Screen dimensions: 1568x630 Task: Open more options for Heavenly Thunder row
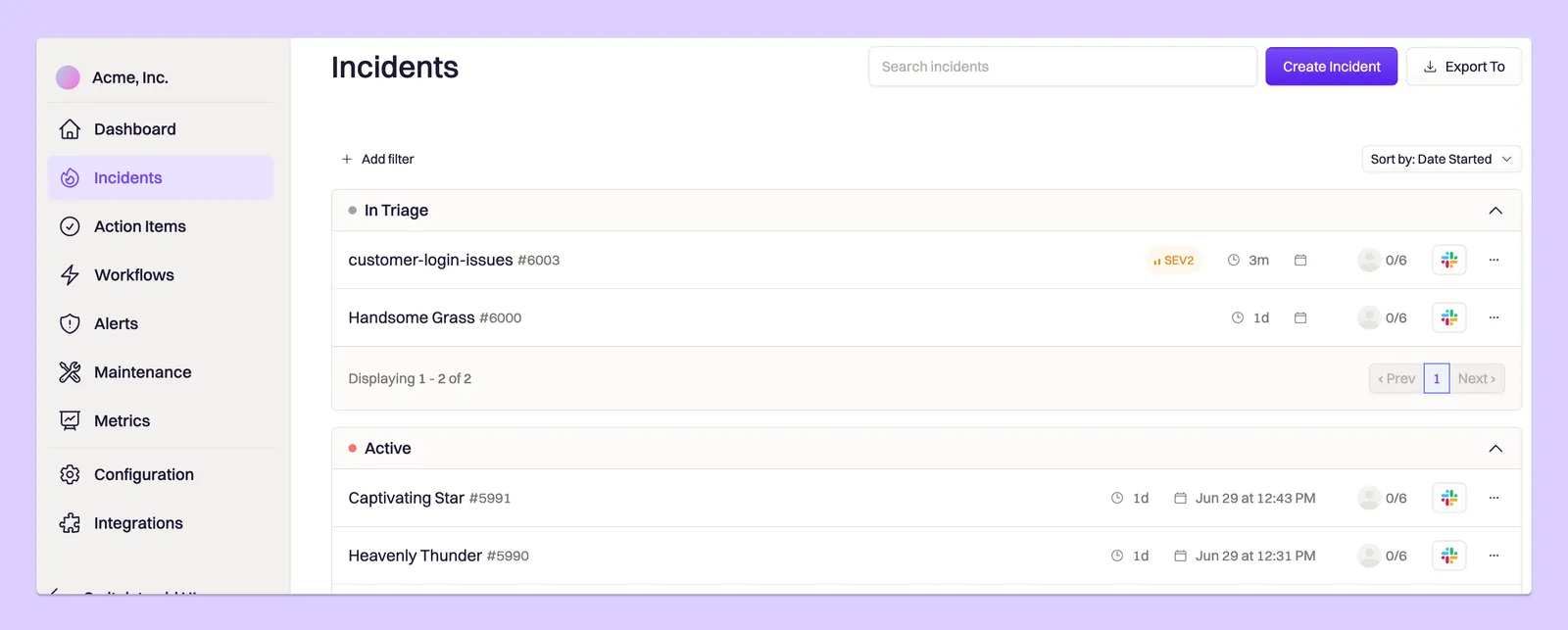pyautogui.click(x=1494, y=556)
